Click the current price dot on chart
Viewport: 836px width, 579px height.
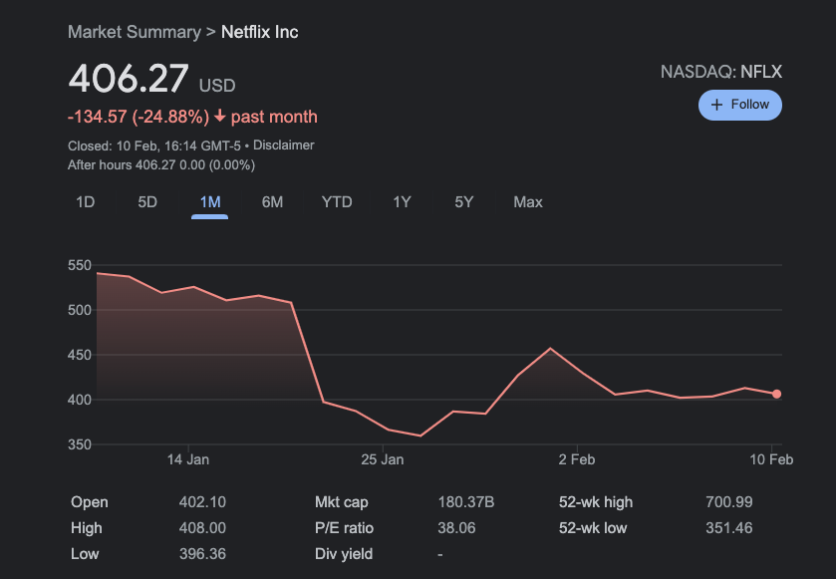[x=776, y=394]
